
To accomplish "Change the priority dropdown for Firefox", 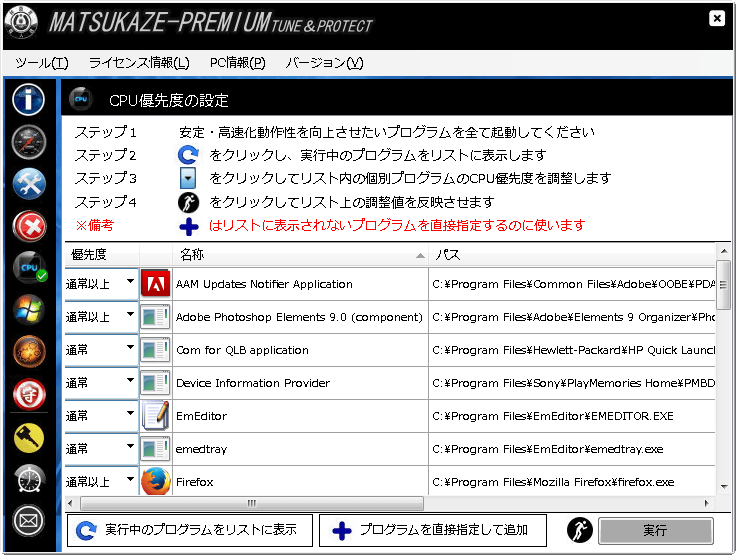I will pos(129,481).
